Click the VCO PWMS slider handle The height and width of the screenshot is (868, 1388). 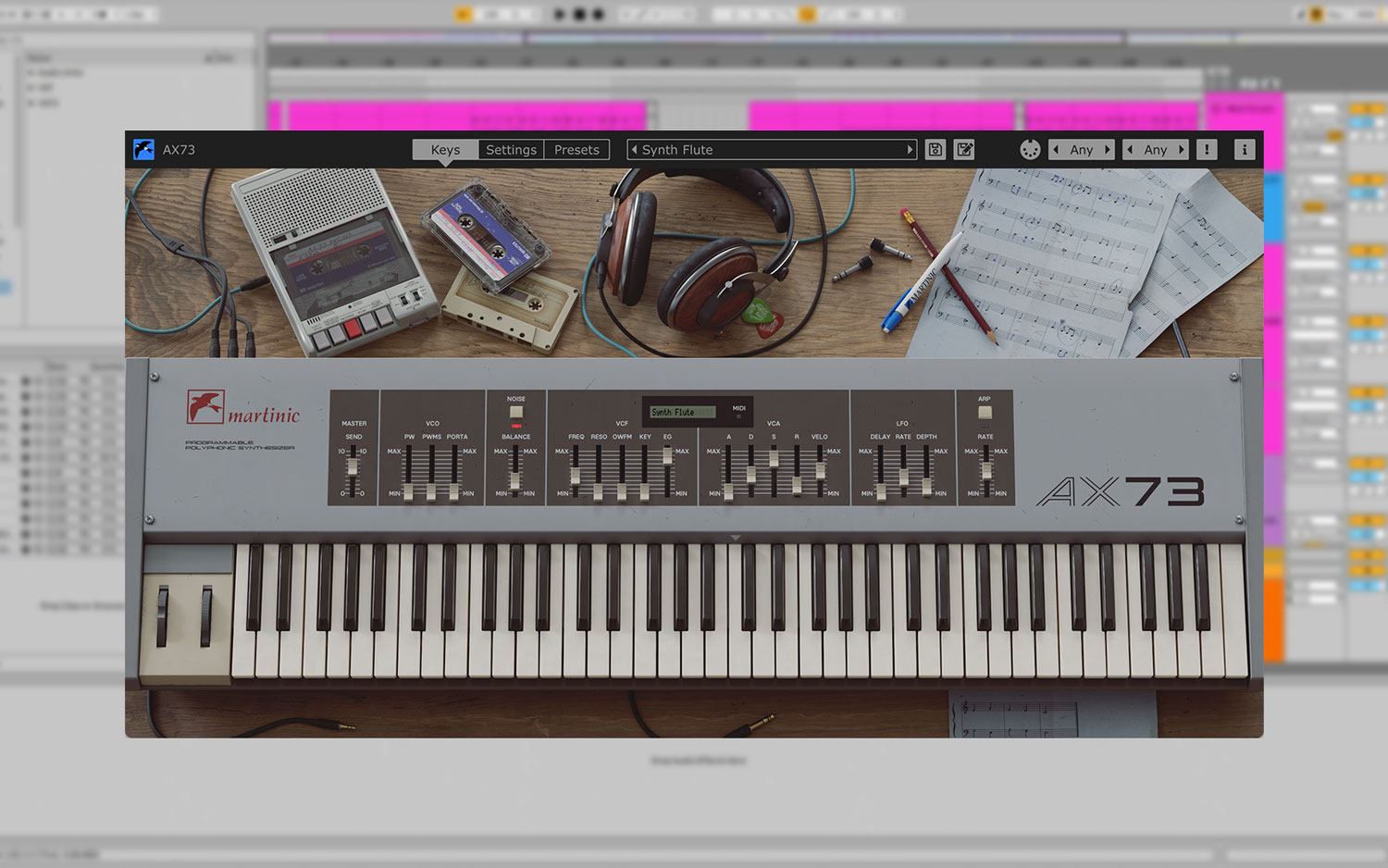pos(431,491)
